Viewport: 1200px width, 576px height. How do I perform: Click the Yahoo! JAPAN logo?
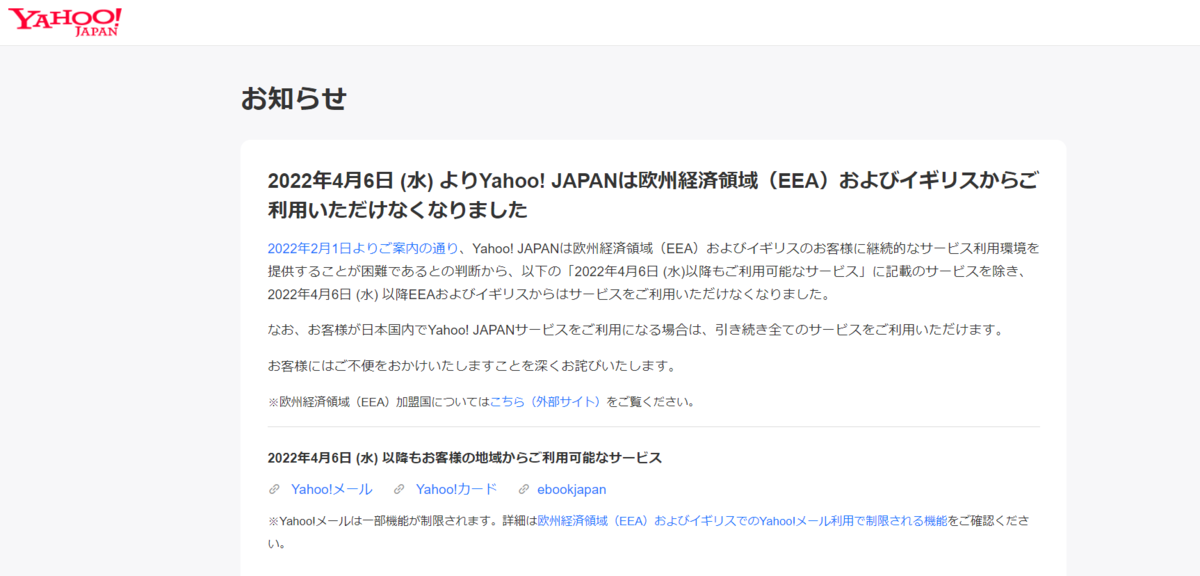coord(65,22)
